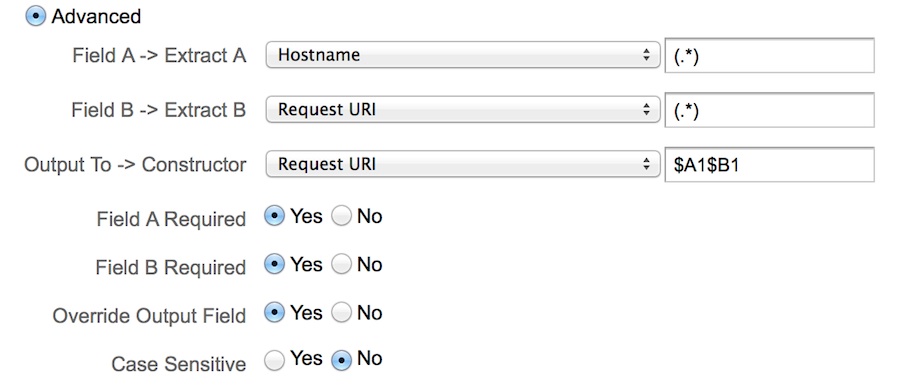
Task: Select the Advanced radio button
Action: point(35,17)
